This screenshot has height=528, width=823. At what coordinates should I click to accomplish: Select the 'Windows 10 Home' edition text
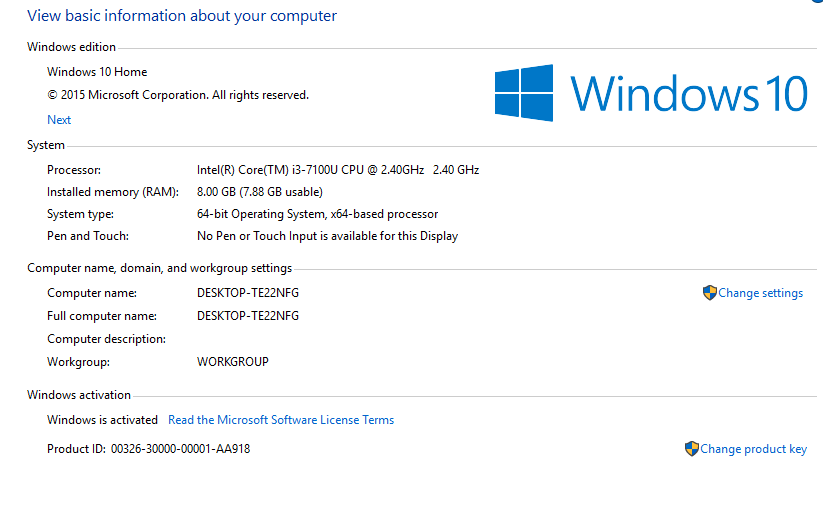coord(97,72)
